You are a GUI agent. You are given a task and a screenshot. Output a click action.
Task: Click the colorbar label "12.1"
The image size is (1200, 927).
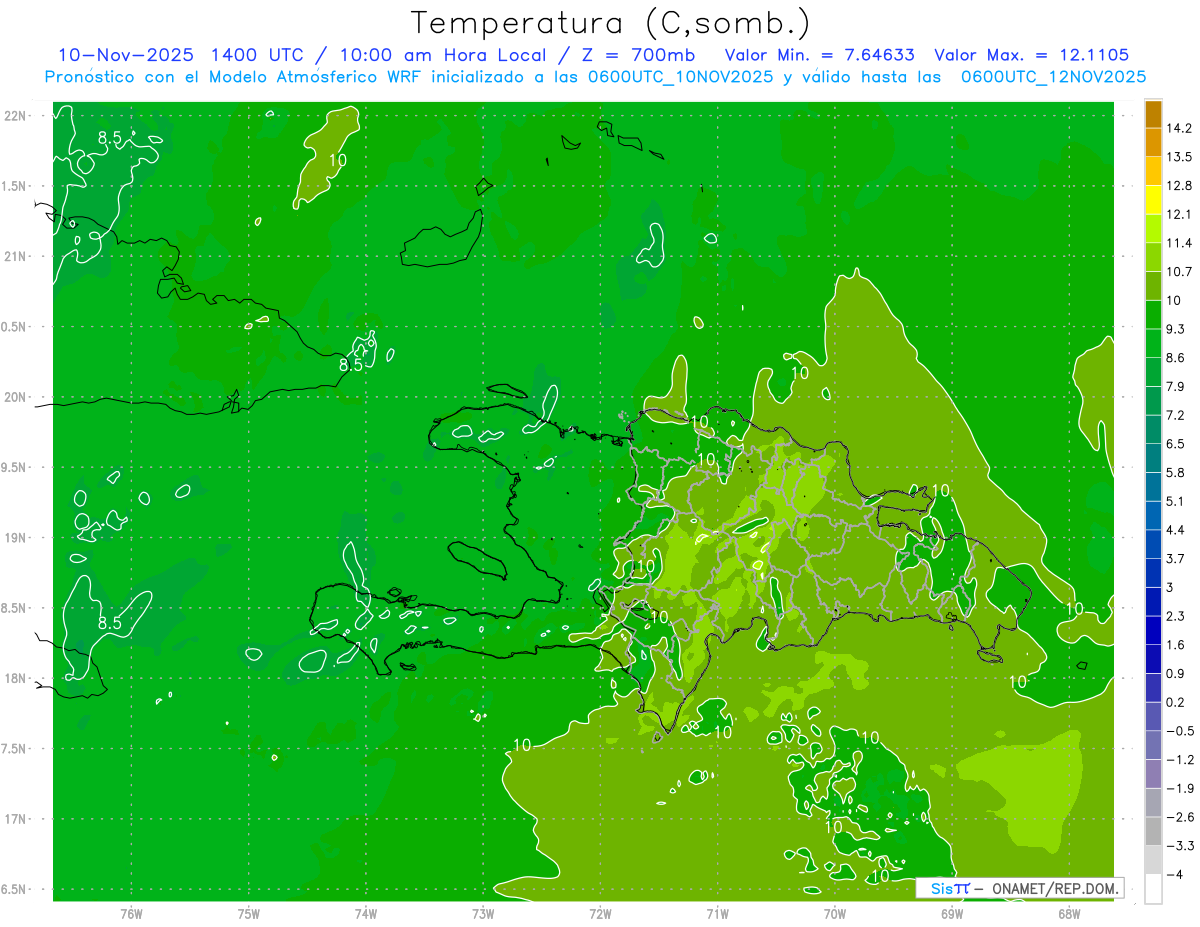(x=1181, y=215)
